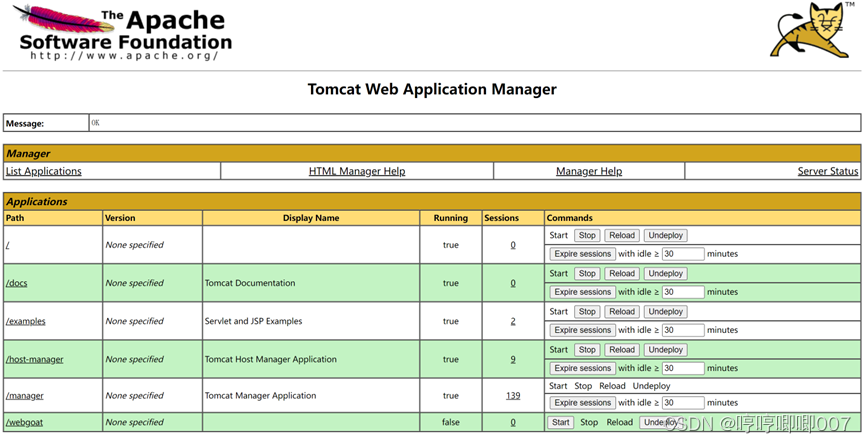The width and height of the screenshot is (866, 443).
Task: Edit idle minutes field for /host-manager
Action: pyautogui.click(x=683, y=368)
